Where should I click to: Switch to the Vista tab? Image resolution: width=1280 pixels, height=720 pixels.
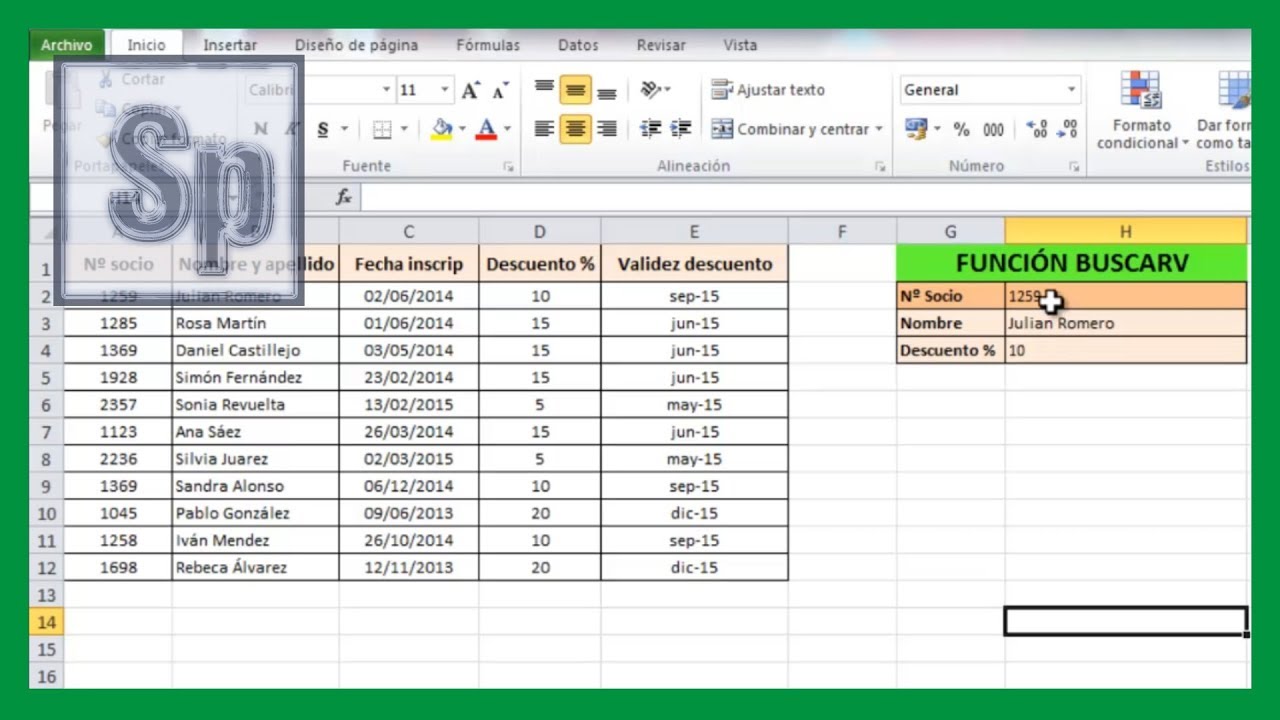740,45
